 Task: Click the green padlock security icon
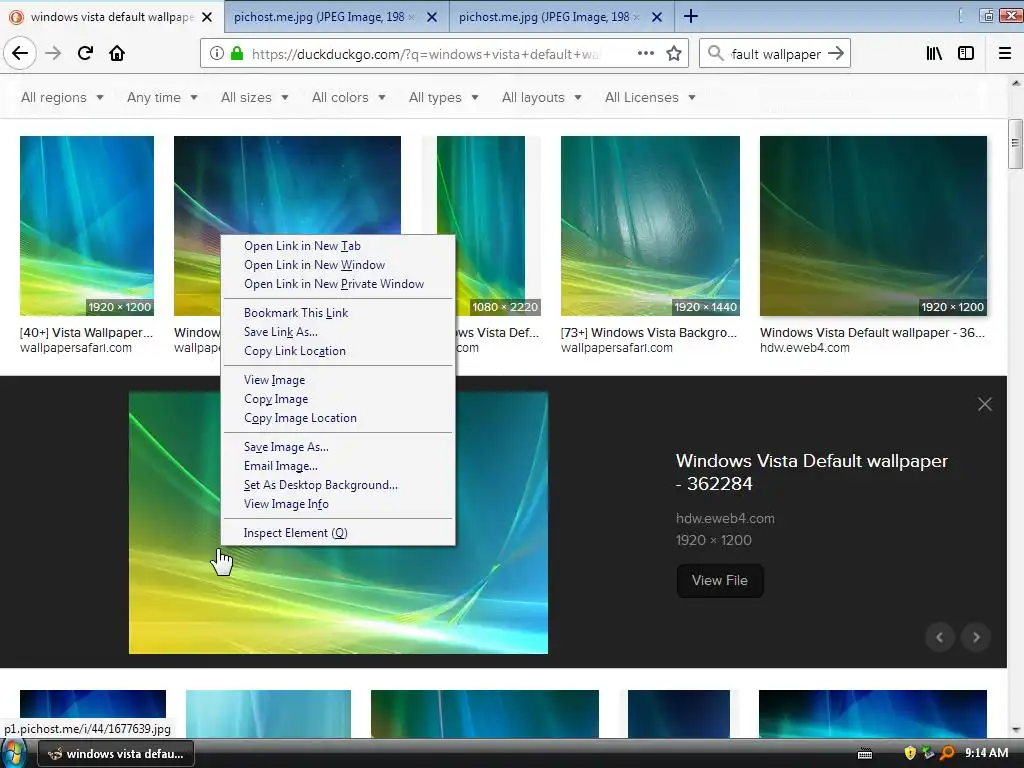[x=237, y=54]
